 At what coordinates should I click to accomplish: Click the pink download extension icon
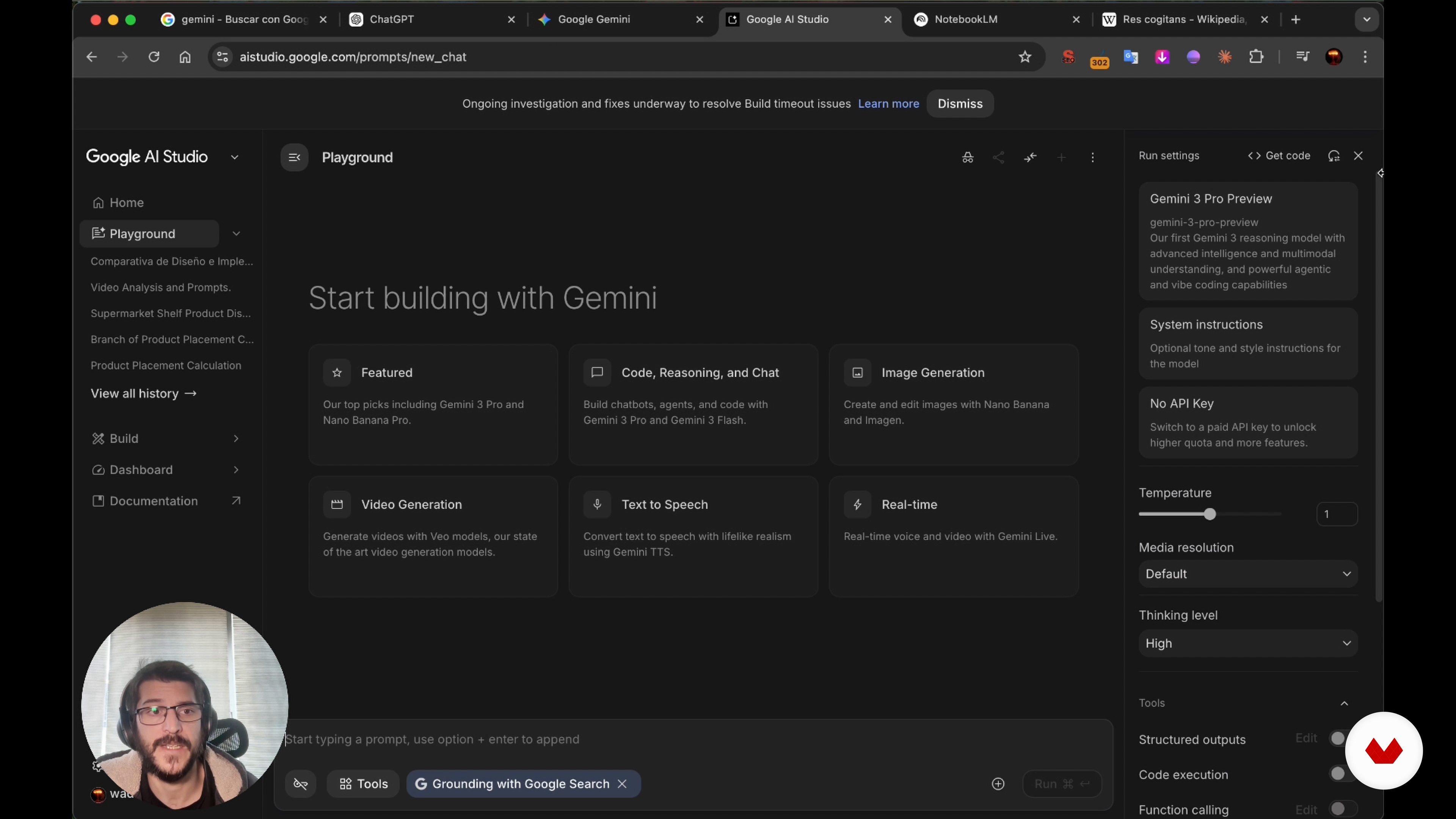(1162, 57)
